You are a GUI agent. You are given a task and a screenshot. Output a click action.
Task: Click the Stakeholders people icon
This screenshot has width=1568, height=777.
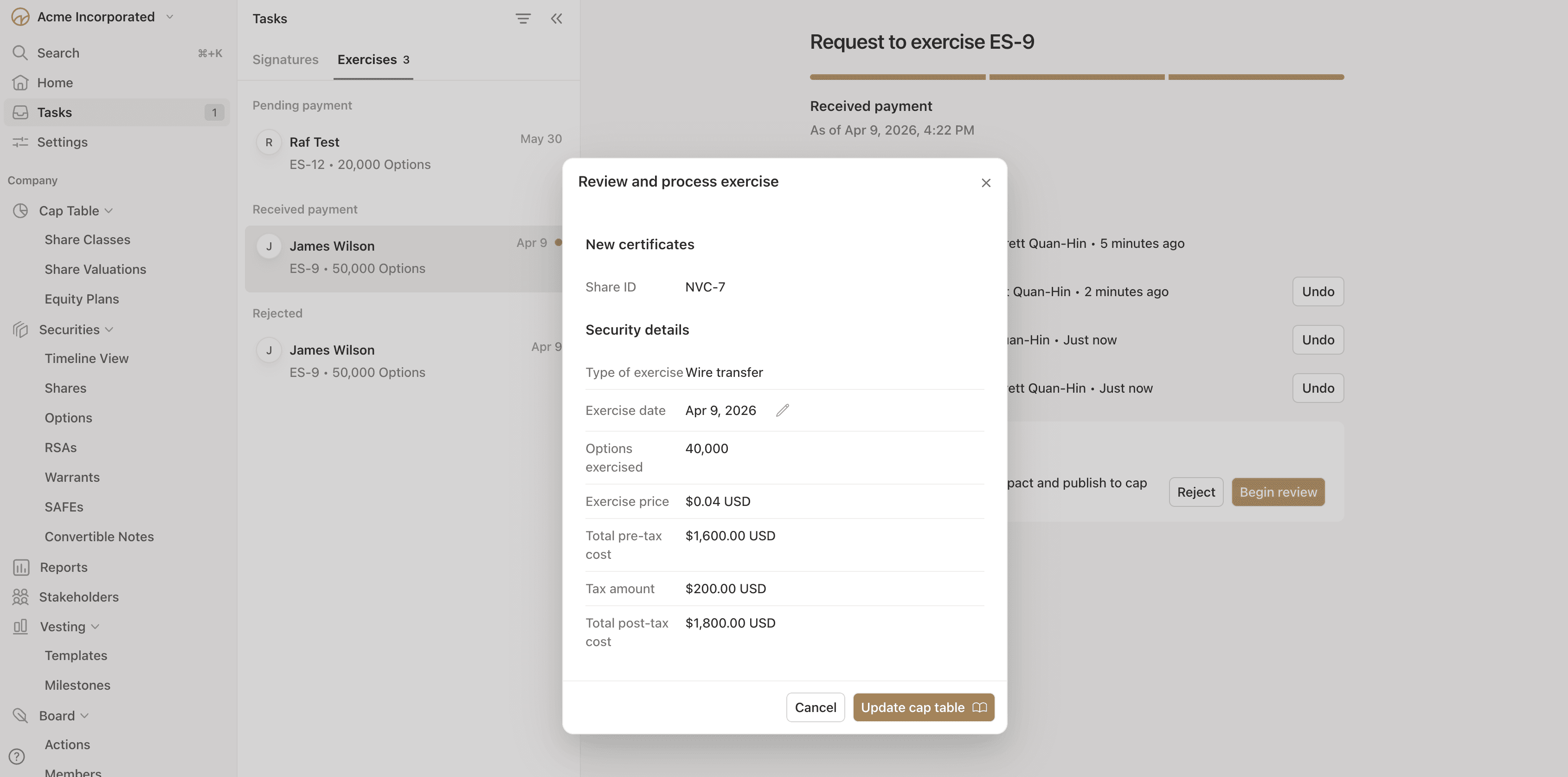[20, 597]
